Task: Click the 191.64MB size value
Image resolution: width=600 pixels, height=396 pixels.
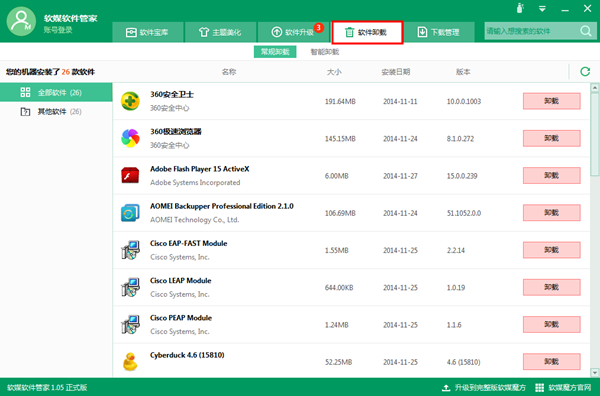Action: coord(340,101)
